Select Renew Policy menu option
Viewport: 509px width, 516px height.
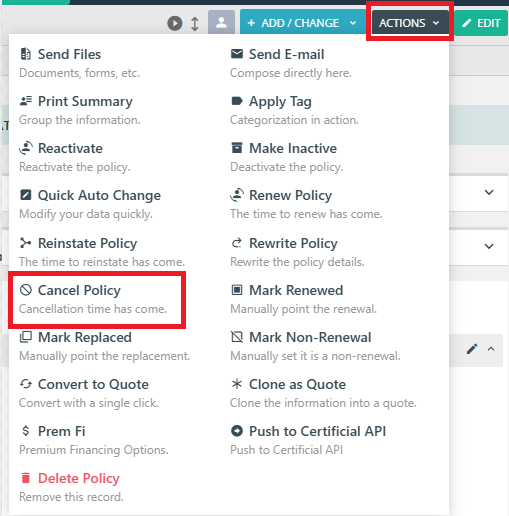click(307, 204)
